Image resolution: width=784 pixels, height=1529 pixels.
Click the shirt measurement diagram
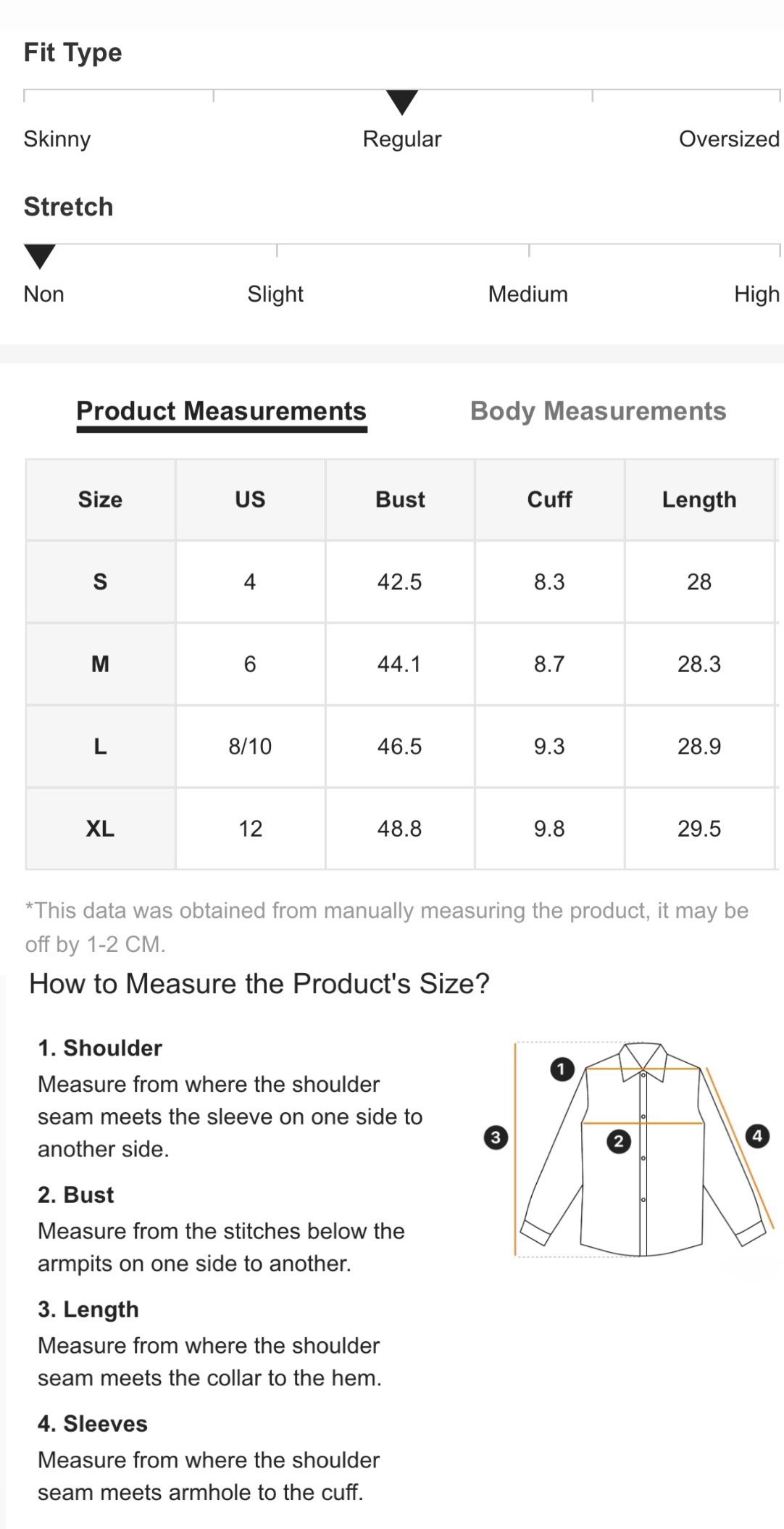[641, 1149]
